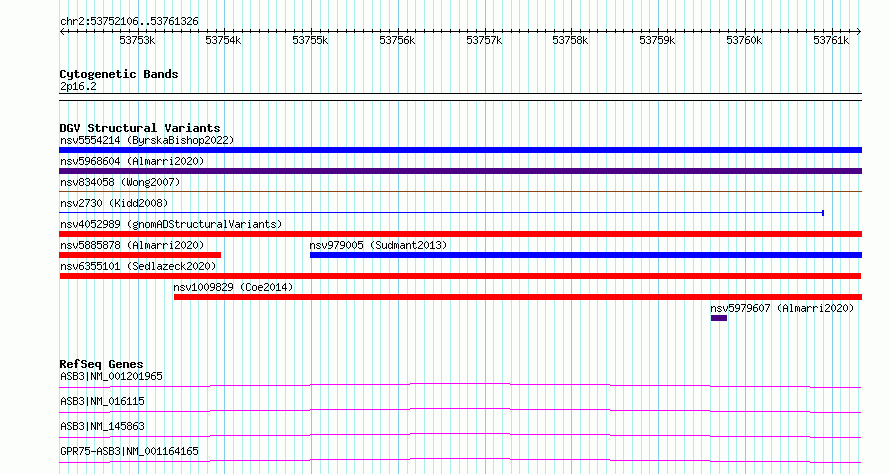The height and width of the screenshot is (474, 890).
Task: Click the Cytogenetic Bands track title
Action: tap(119, 74)
